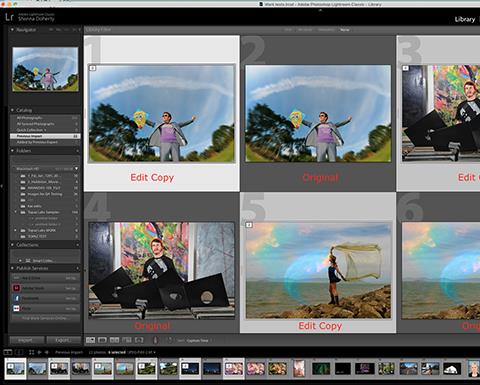Open the Macintosh HD volume dropdown arrow

(x=76, y=169)
